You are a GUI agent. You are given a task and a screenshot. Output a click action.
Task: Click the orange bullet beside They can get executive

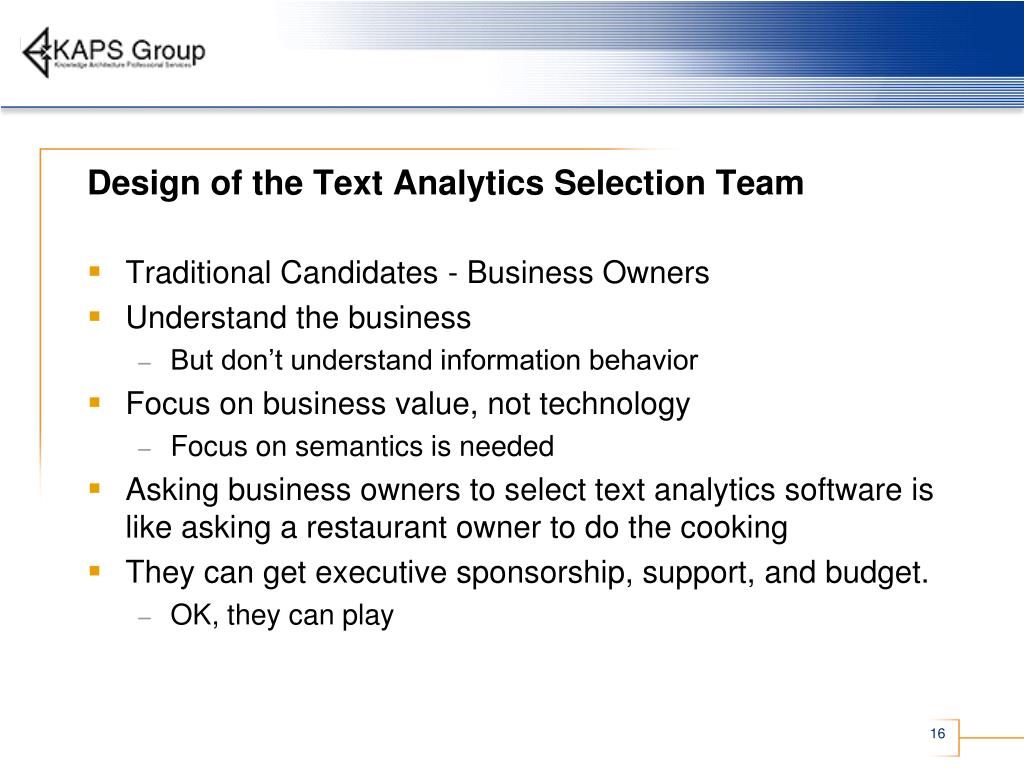click(95, 571)
